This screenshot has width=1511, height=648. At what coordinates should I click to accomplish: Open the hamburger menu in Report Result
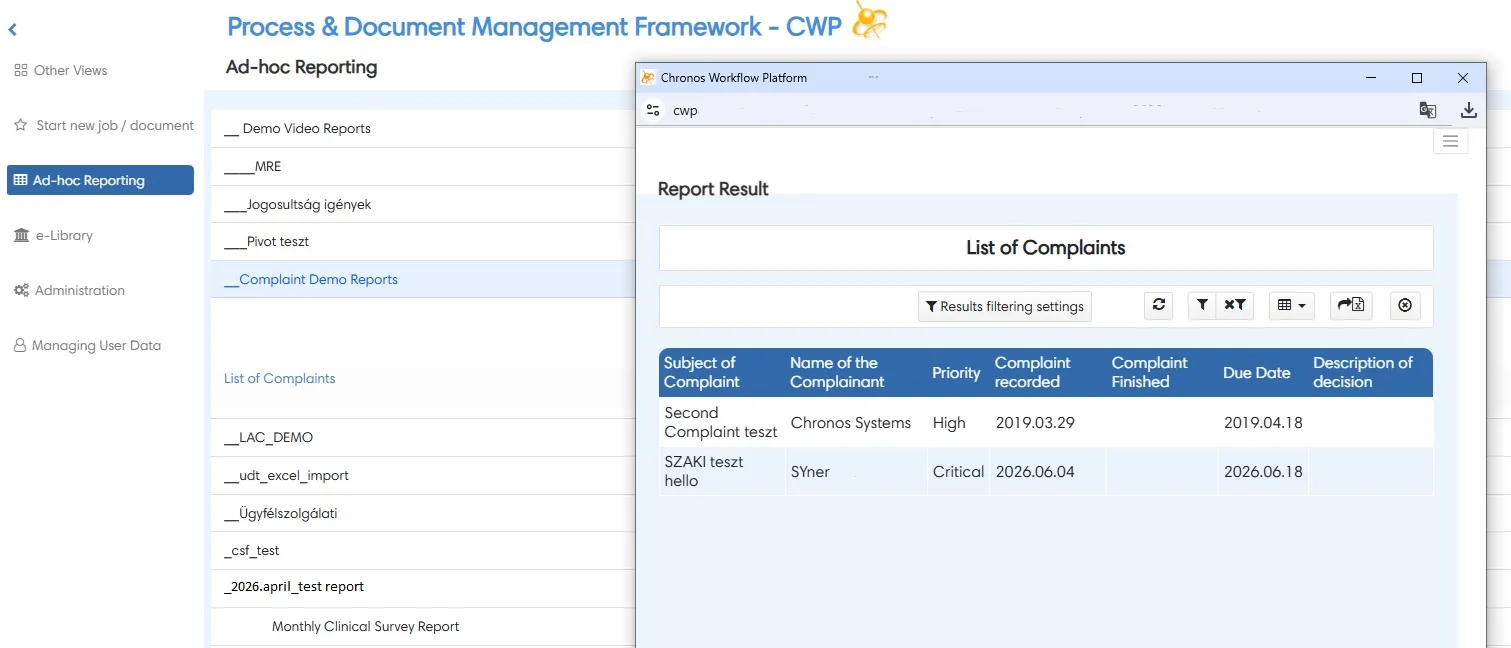click(x=1450, y=141)
